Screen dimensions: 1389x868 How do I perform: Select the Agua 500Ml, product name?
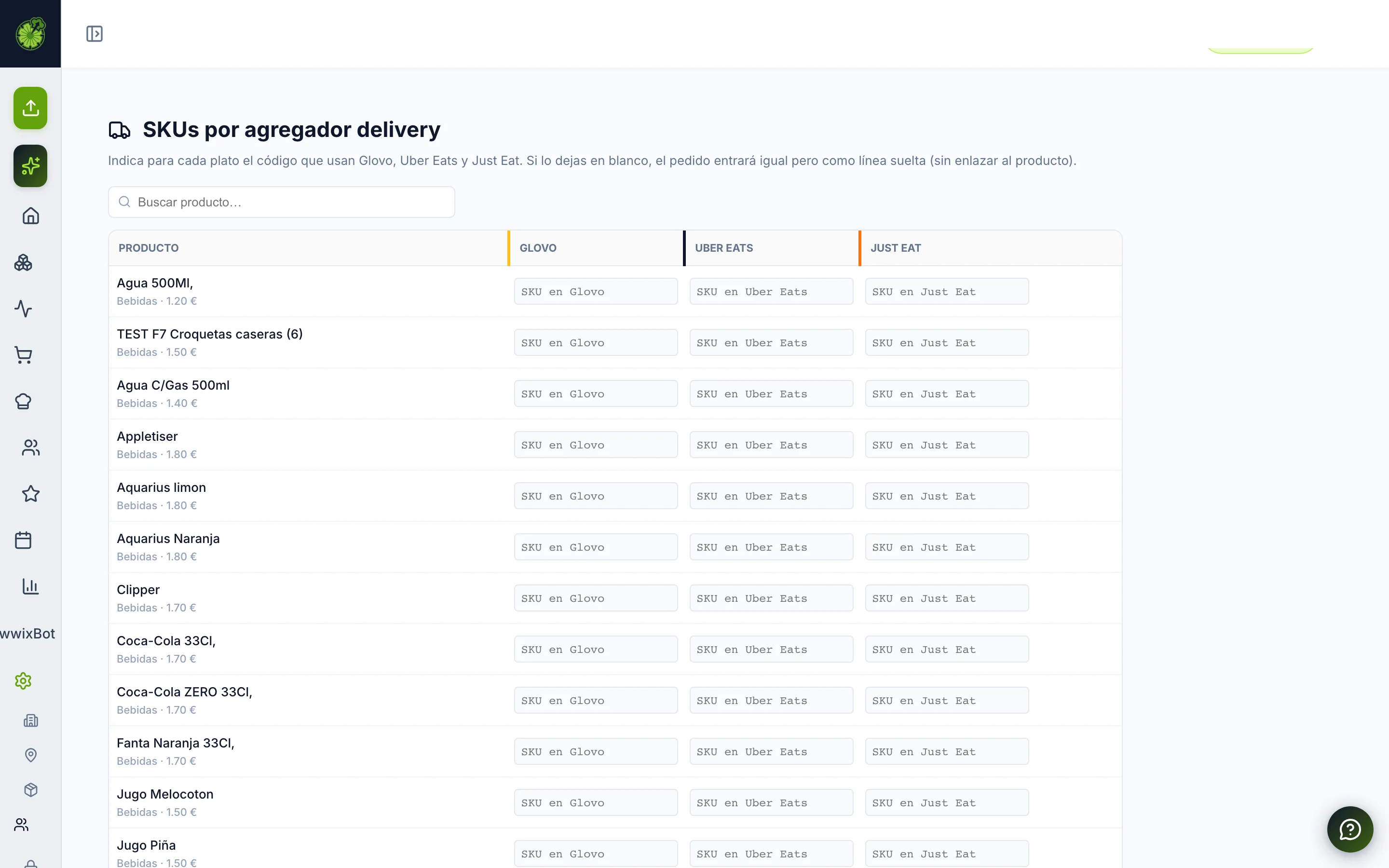(155, 283)
